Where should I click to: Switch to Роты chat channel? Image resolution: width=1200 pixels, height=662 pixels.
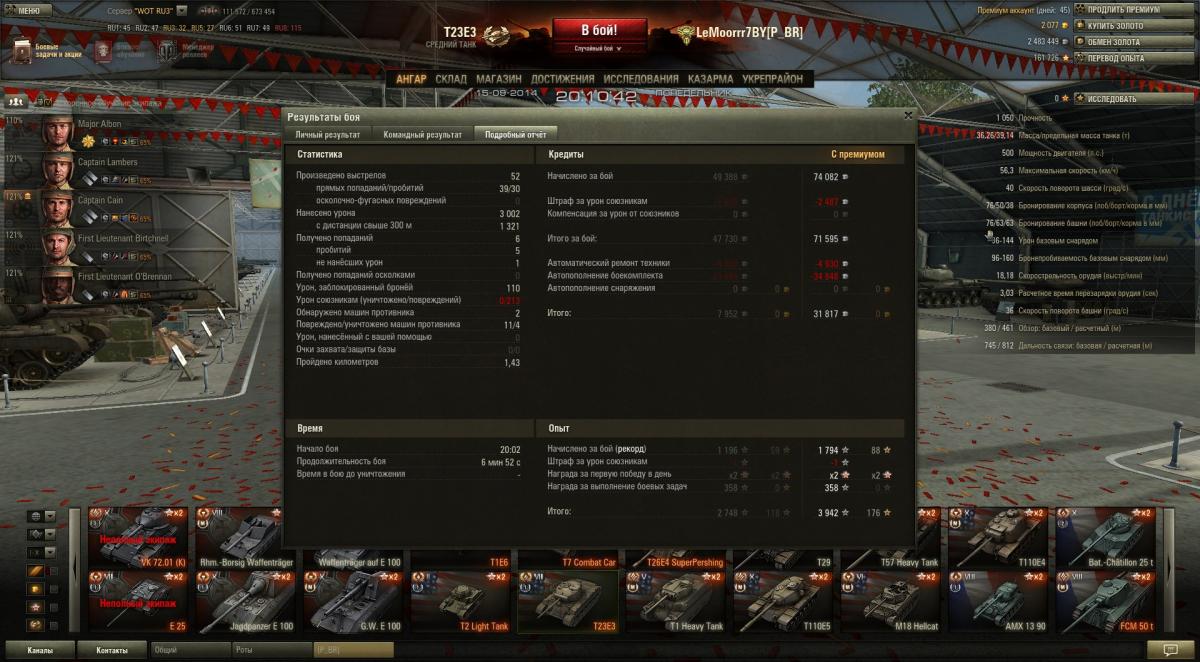pyautogui.click(x=271, y=650)
